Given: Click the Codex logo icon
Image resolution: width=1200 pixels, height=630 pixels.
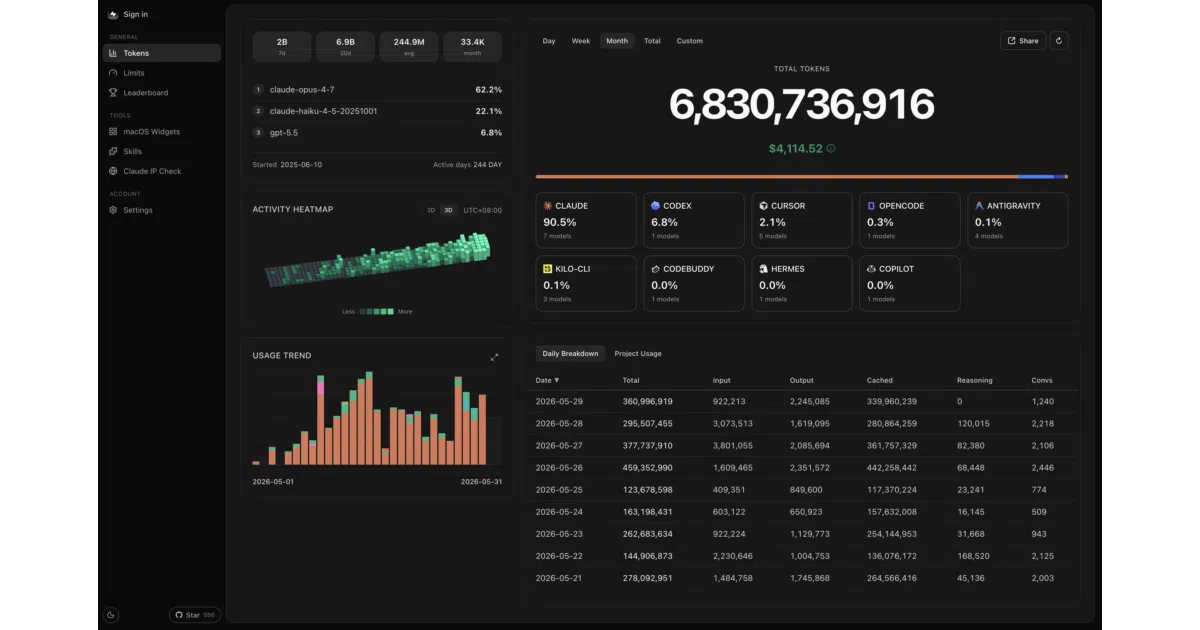Looking at the screenshot, I should click(656, 205).
